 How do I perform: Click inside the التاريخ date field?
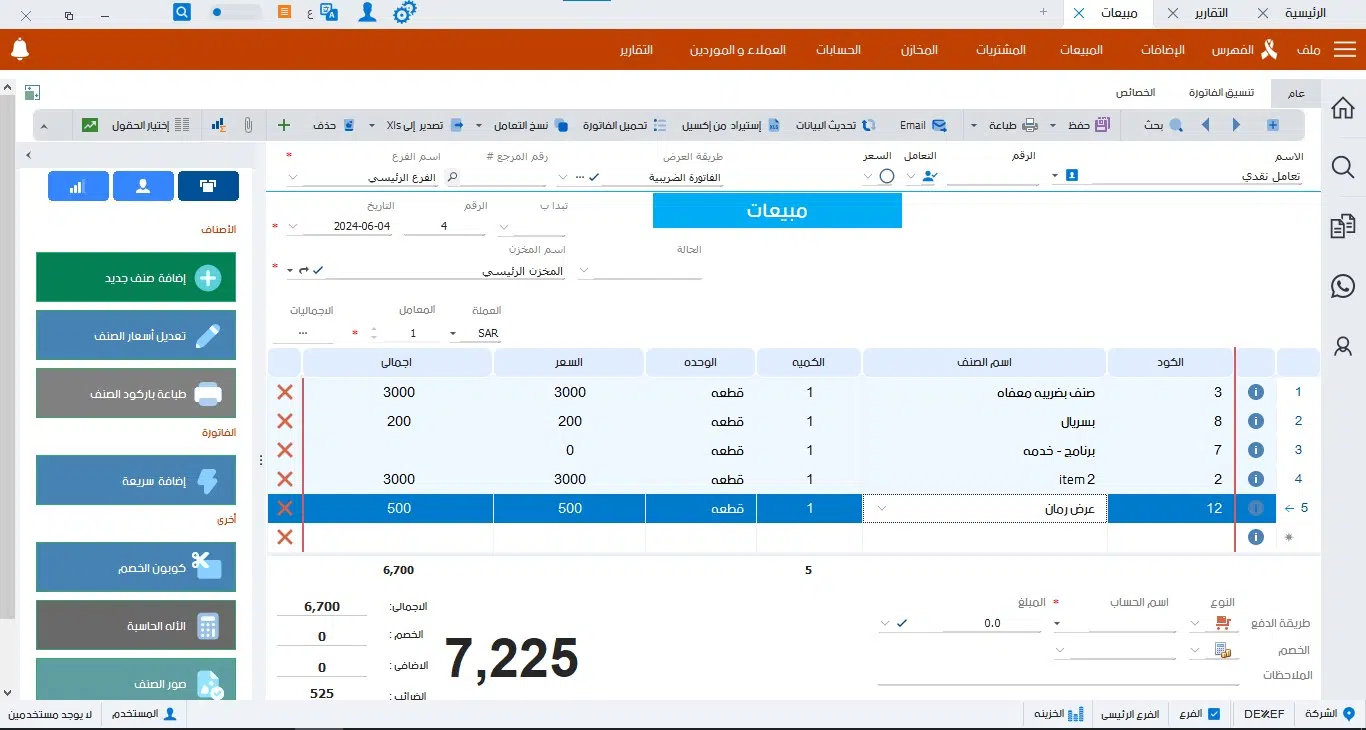360,226
